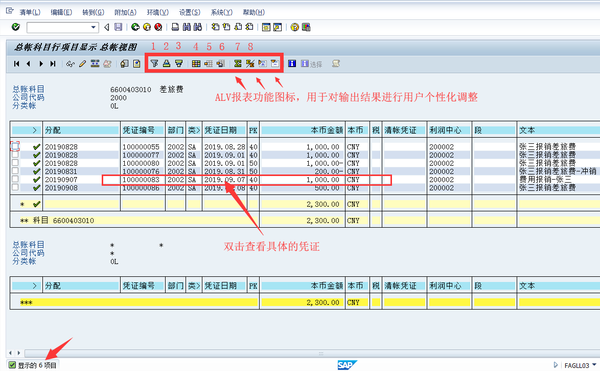Go to first page with the page icon
Image resolution: width=600 pixels, height=371 pixels.
[216, 27]
